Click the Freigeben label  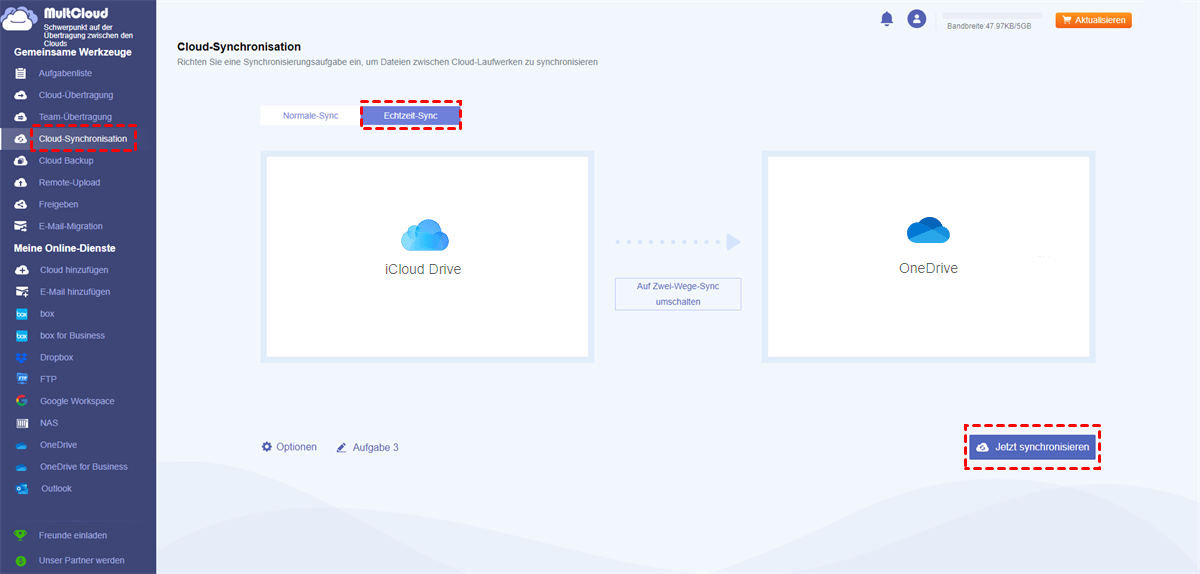58,205
